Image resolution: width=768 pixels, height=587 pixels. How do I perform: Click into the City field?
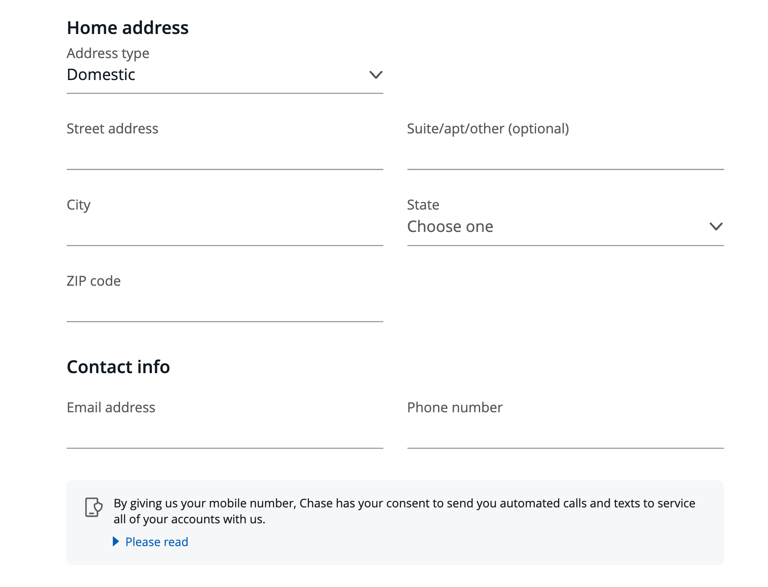(x=224, y=228)
